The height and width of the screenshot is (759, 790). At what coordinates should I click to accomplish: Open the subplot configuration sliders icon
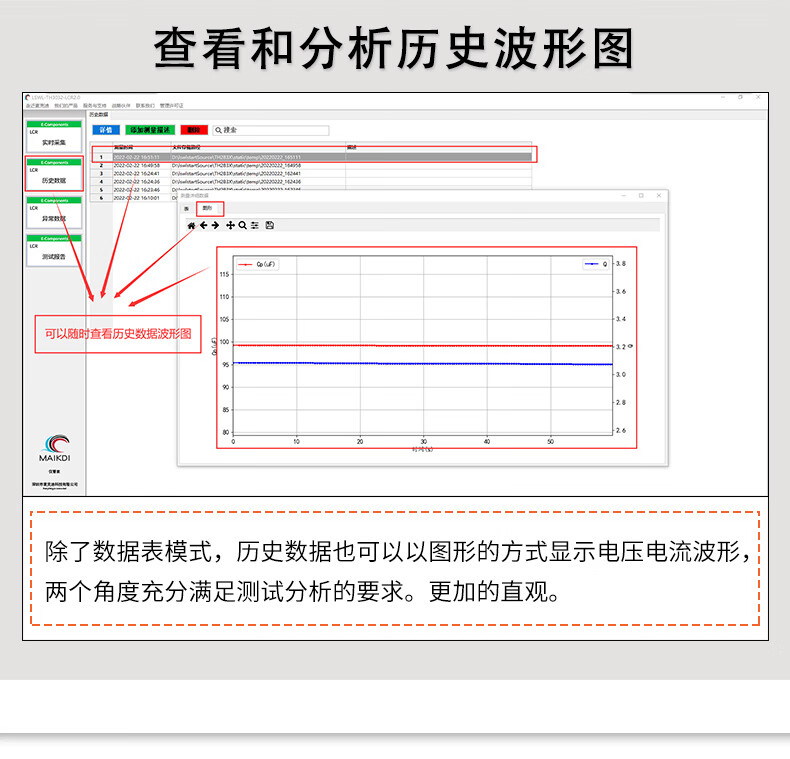click(255, 225)
